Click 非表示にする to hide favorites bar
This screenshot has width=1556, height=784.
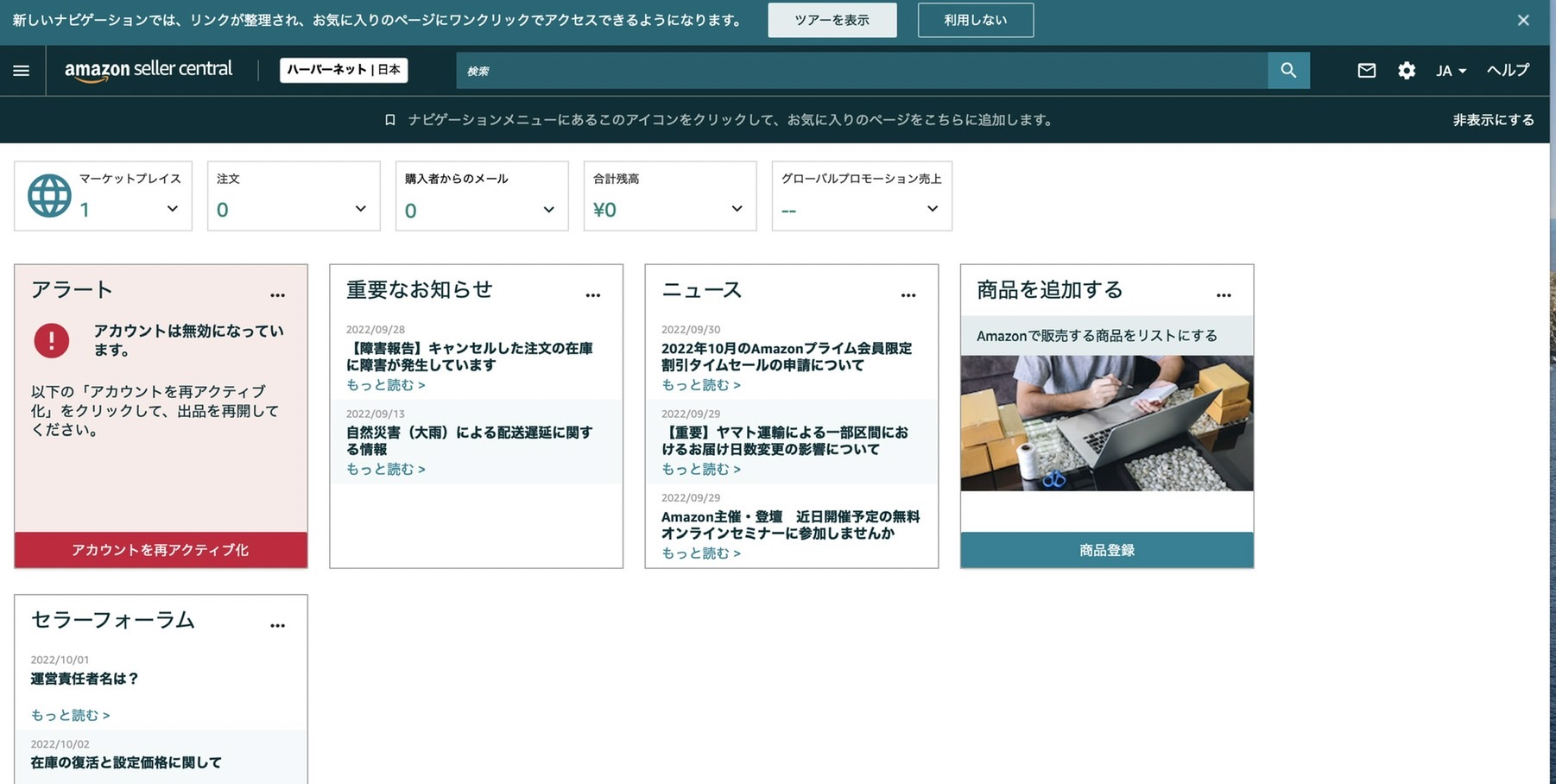[x=1493, y=120]
